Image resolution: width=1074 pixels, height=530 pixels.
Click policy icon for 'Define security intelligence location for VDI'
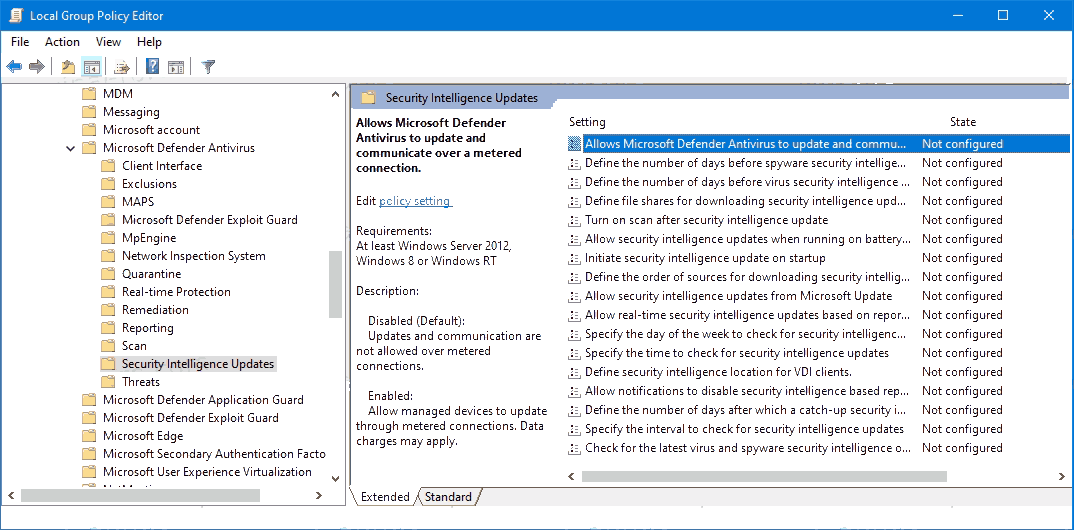click(x=574, y=373)
